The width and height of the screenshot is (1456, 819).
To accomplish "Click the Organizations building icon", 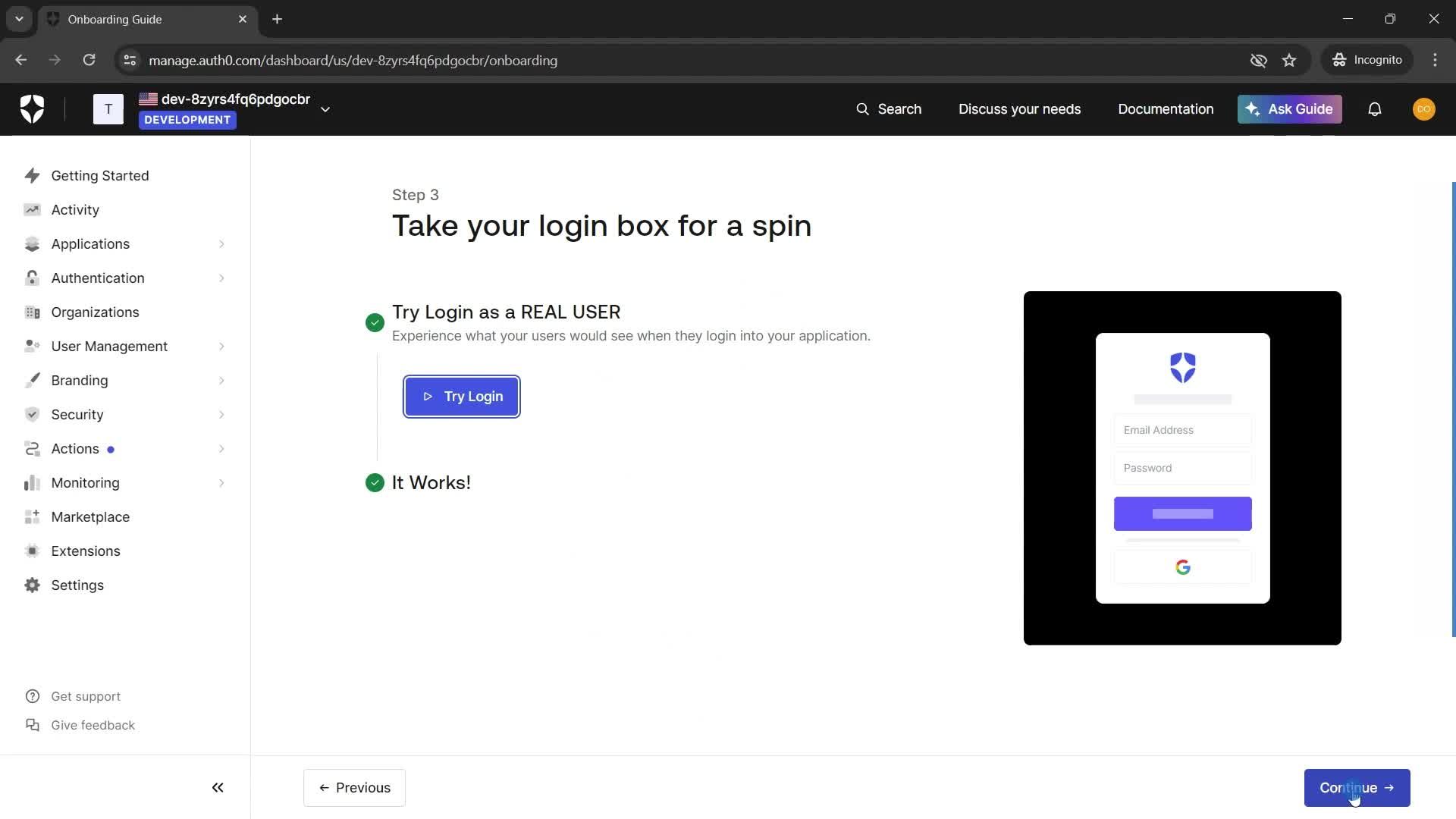I will coord(32,312).
